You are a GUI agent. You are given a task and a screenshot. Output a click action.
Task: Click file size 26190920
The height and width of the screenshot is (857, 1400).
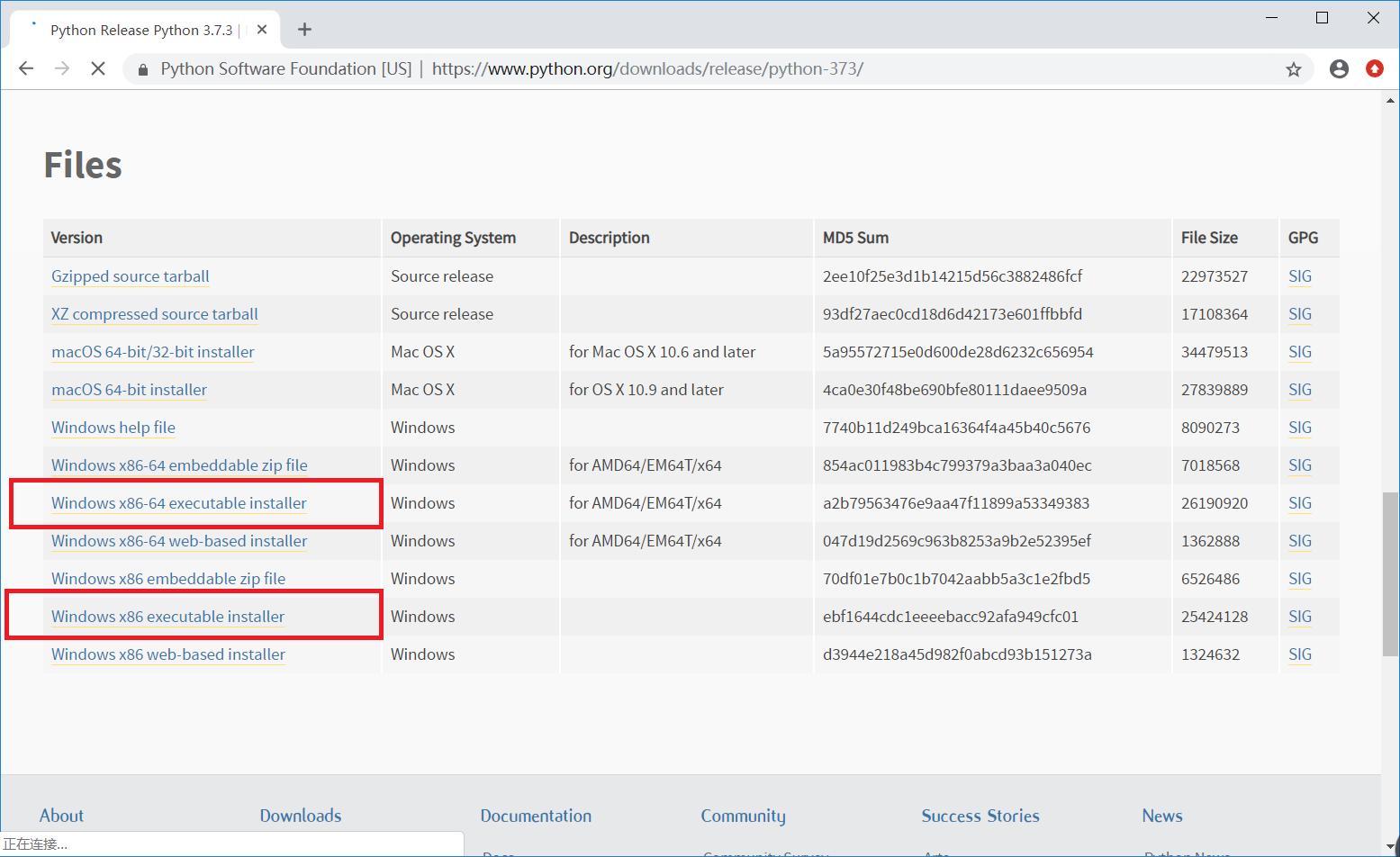click(1215, 503)
